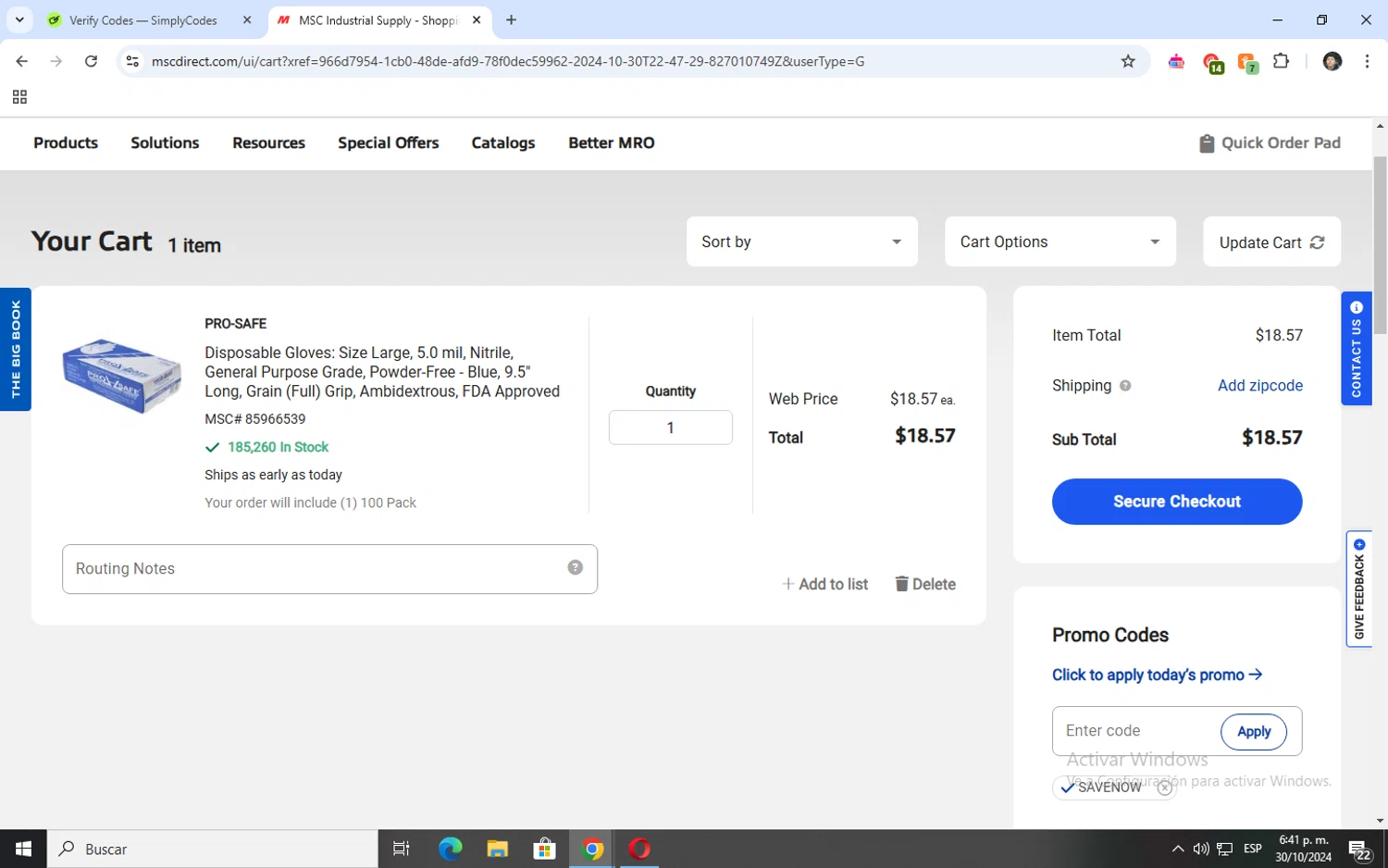Open the Special Offers menu
Viewport: 1388px width, 868px height.
coord(388,143)
